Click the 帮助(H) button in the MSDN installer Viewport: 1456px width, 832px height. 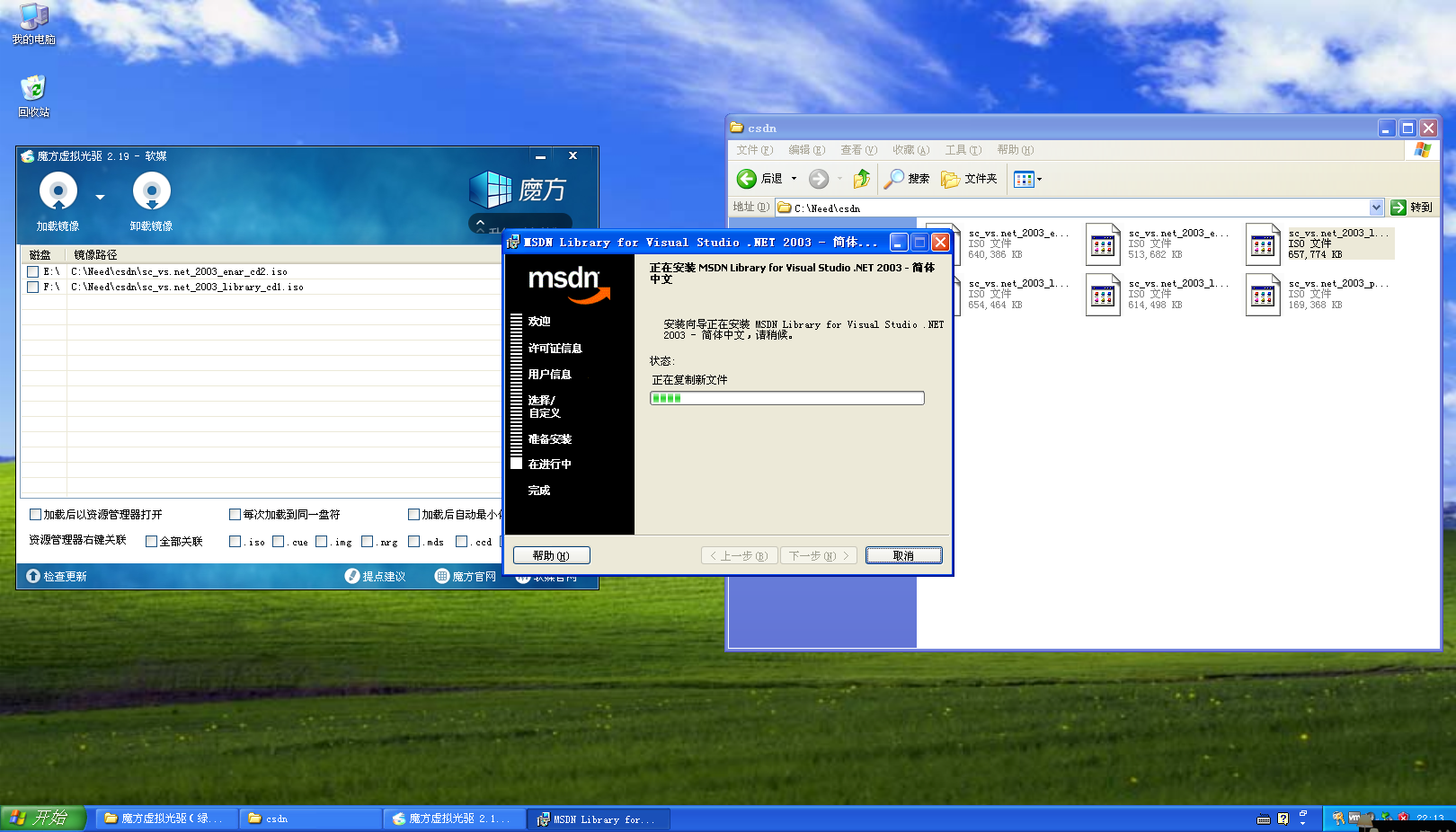coord(551,555)
